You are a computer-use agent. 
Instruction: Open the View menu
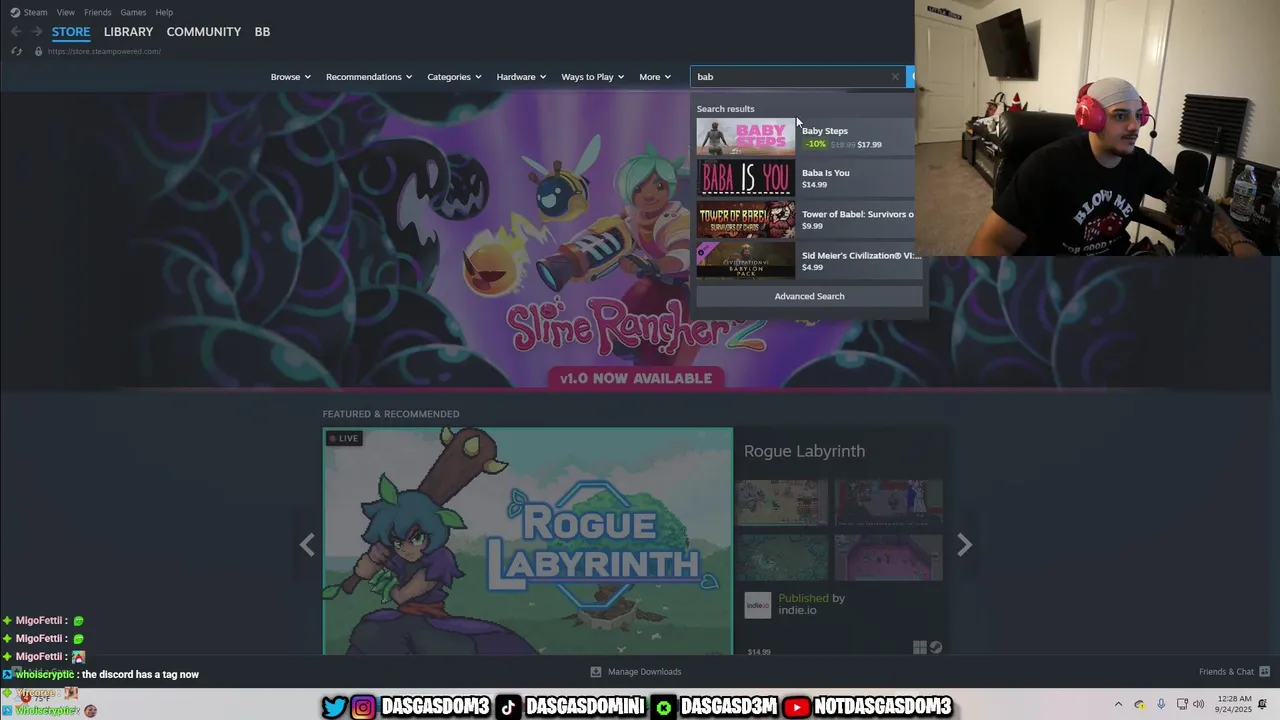tap(66, 12)
